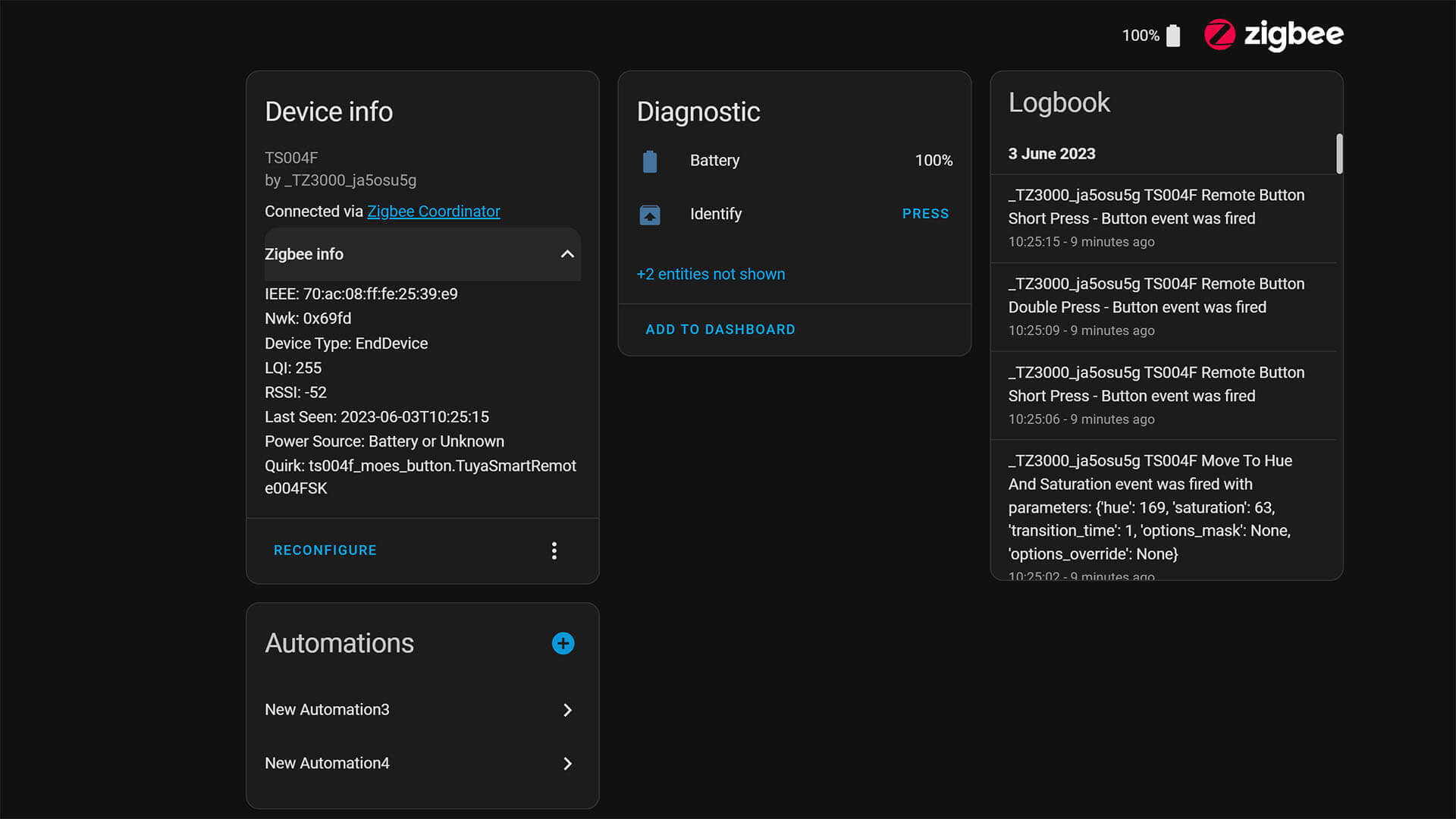Image resolution: width=1456 pixels, height=819 pixels.
Task: Click the Logbook scrollbar thumb
Action: pyautogui.click(x=1339, y=154)
